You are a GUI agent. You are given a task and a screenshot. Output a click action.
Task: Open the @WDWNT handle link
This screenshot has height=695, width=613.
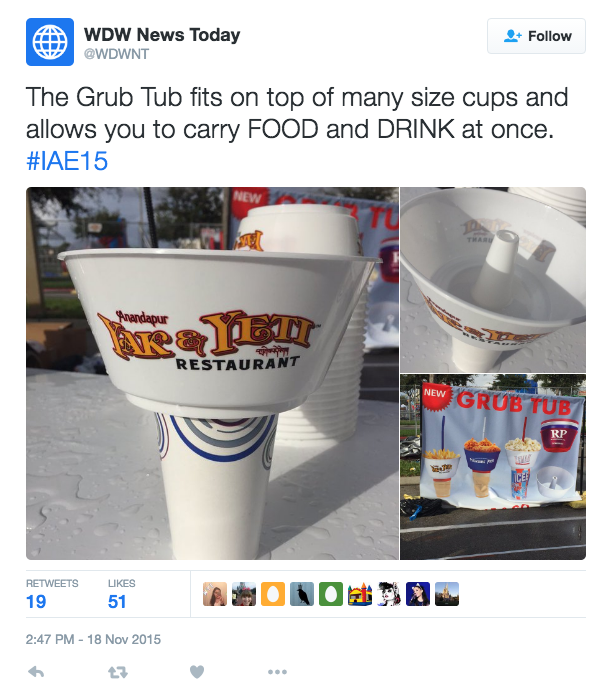click(x=117, y=54)
